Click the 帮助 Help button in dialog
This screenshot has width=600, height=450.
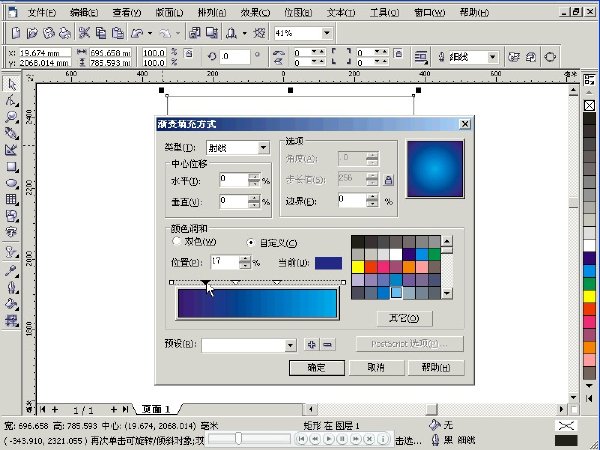436,368
